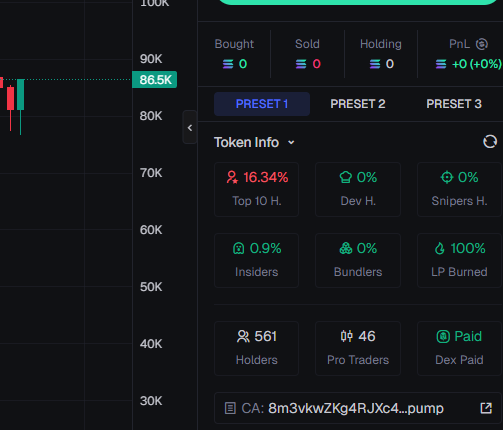Click the Holders 561 card
This screenshot has height=430, width=503.
coord(256,348)
